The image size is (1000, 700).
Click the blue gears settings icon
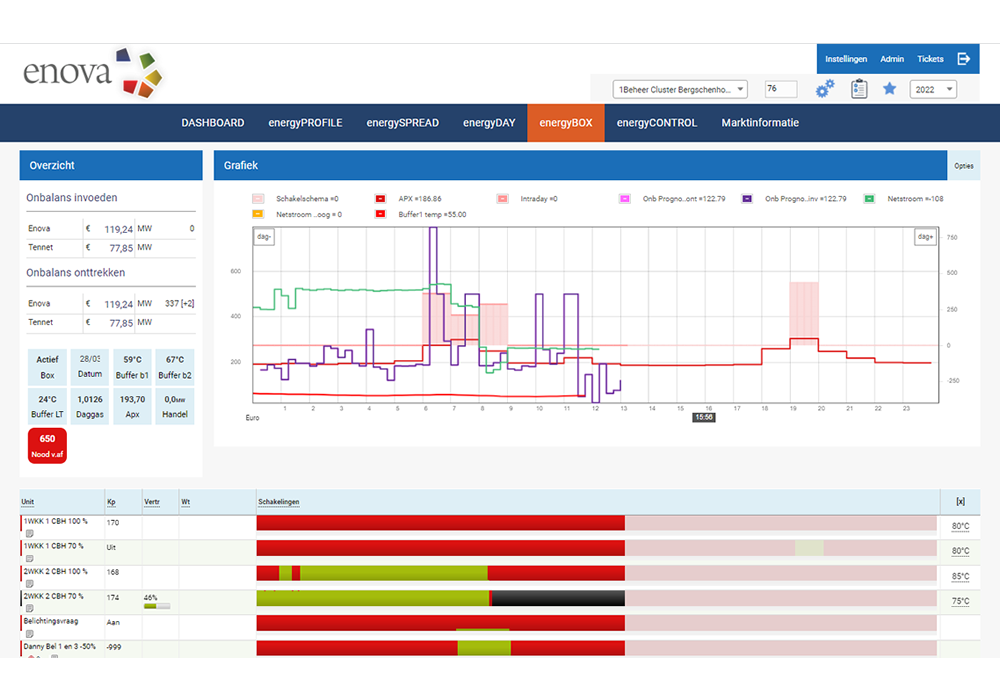click(x=825, y=89)
